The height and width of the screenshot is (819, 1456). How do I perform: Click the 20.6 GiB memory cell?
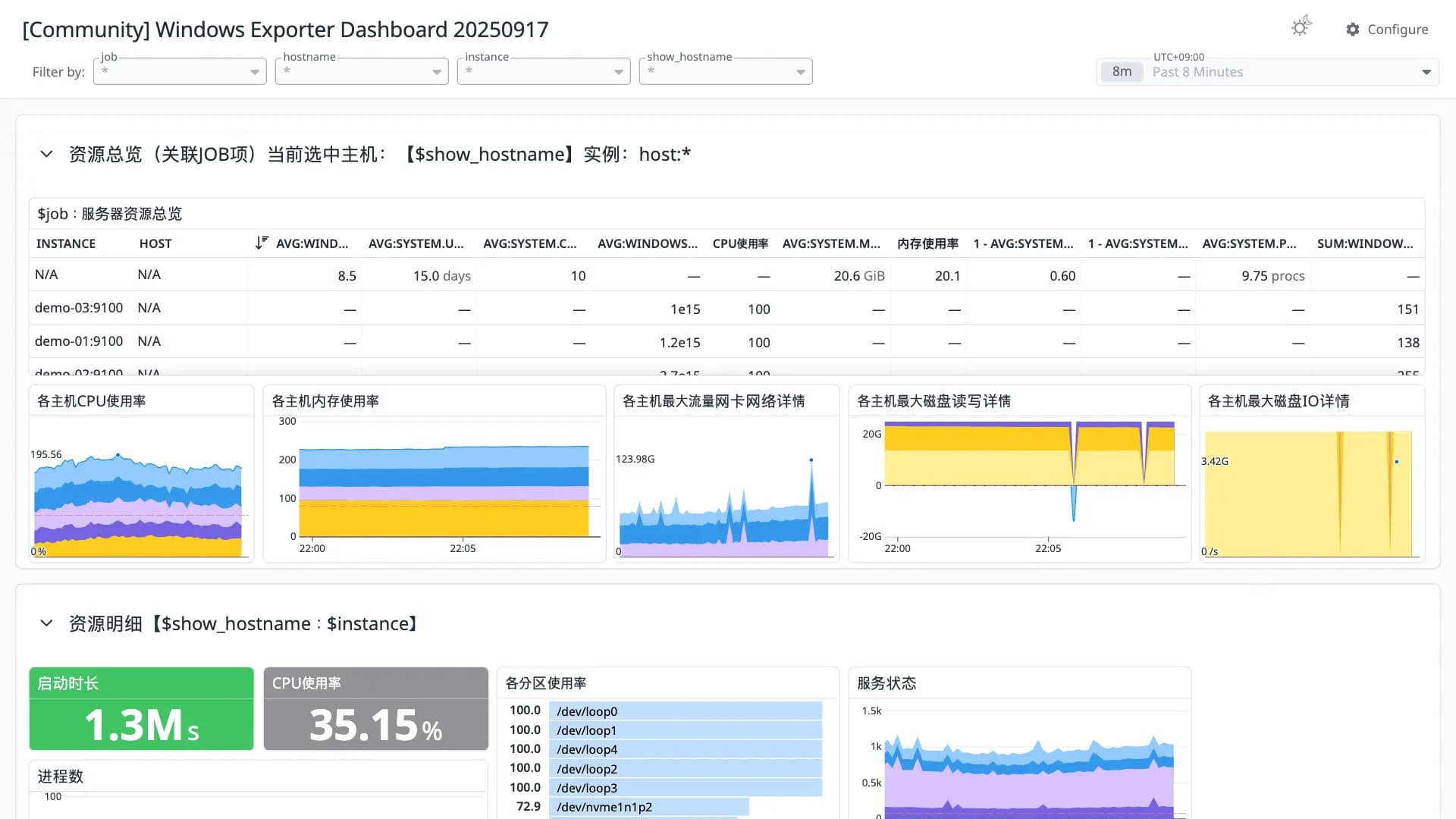point(859,276)
